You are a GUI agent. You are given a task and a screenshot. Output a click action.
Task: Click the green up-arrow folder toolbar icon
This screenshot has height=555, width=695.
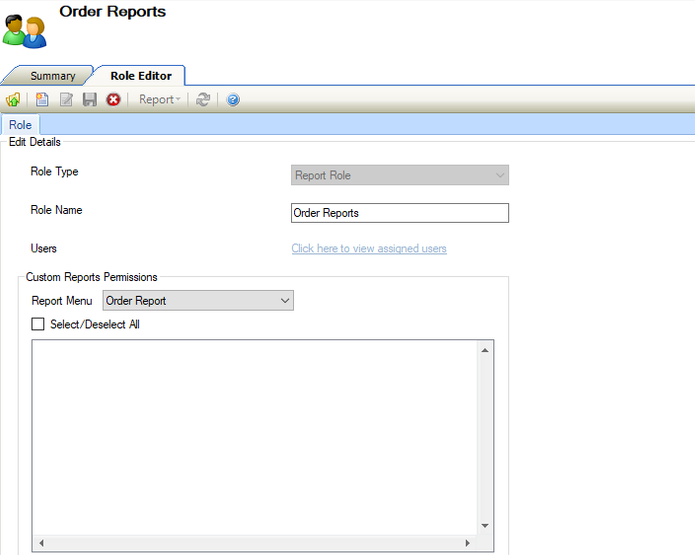coord(13,100)
